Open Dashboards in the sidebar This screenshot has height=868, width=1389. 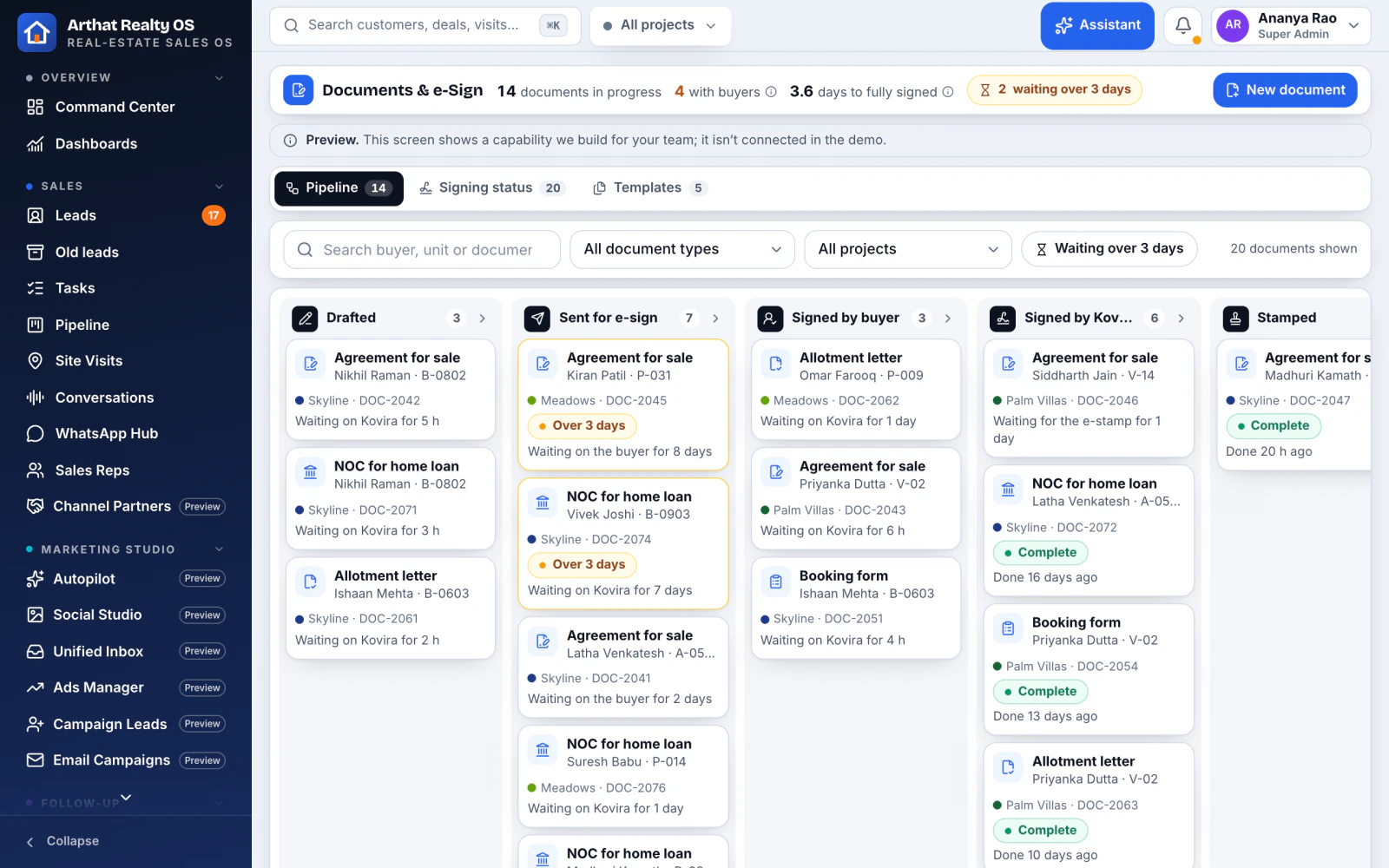tap(126, 144)
